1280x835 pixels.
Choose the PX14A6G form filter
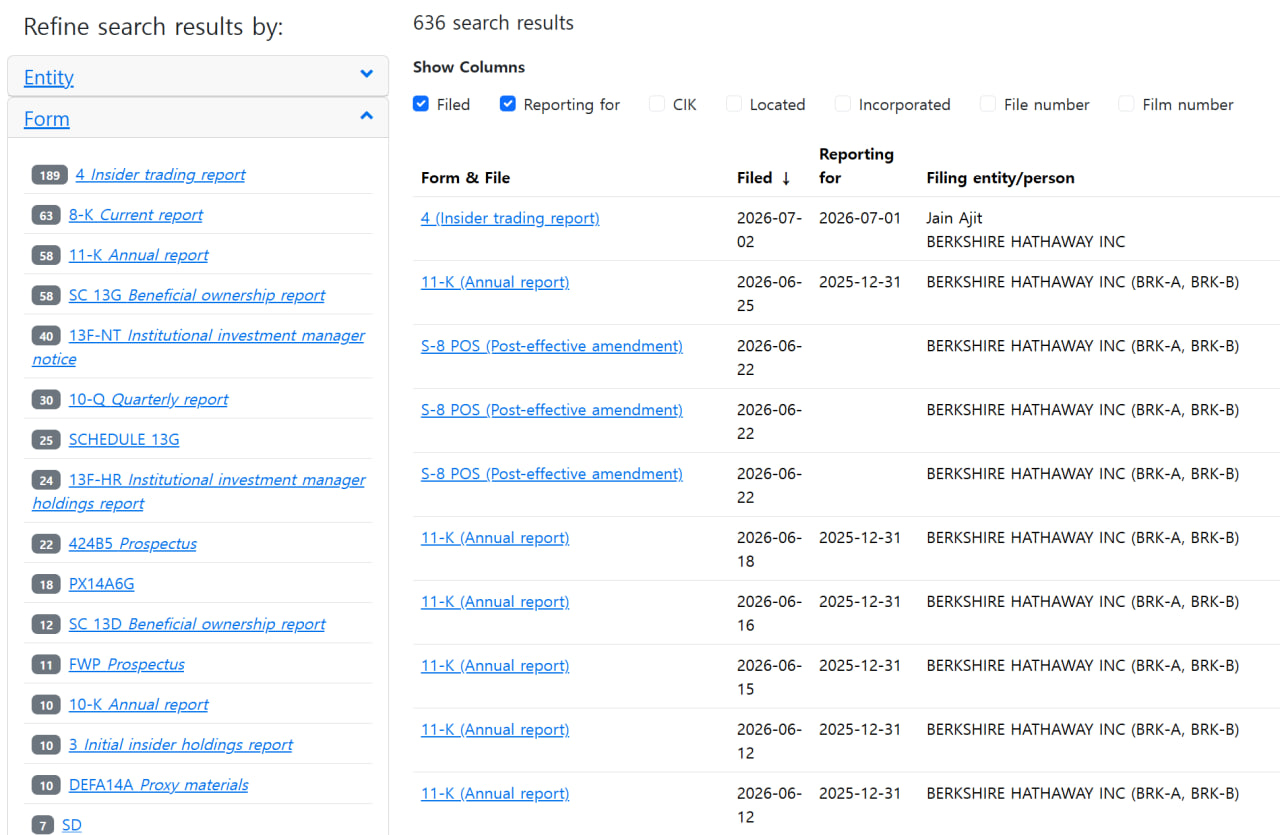click(x=101, y=584)
